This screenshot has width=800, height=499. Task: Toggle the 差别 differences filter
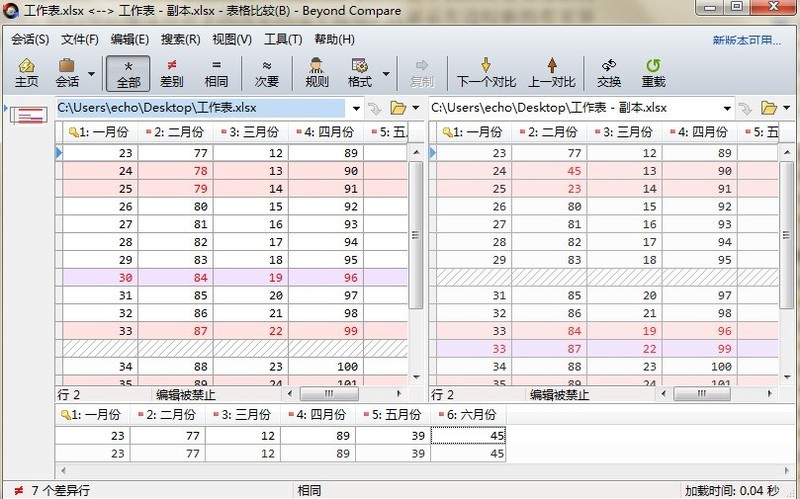171,73
